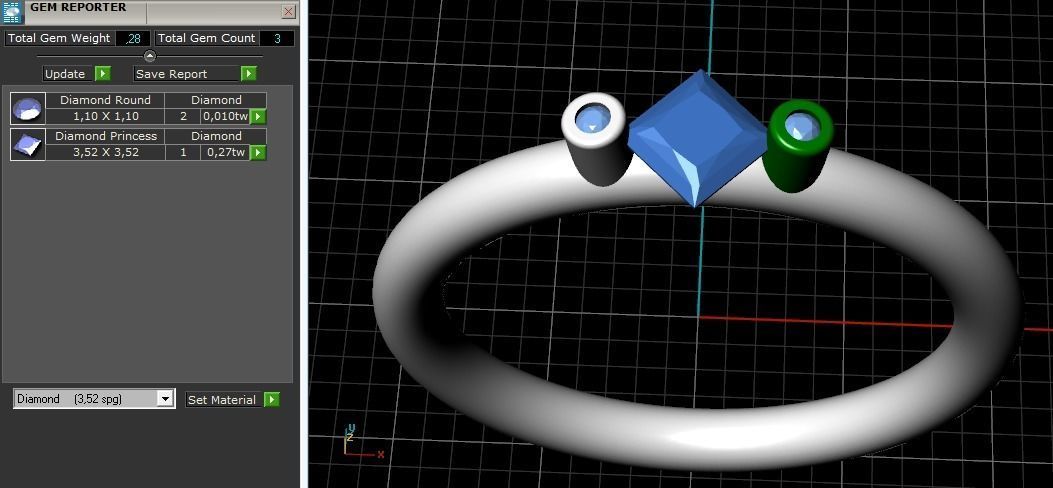Select the white bezel setting on ring
1053x488 pixels.
point(595,140)
